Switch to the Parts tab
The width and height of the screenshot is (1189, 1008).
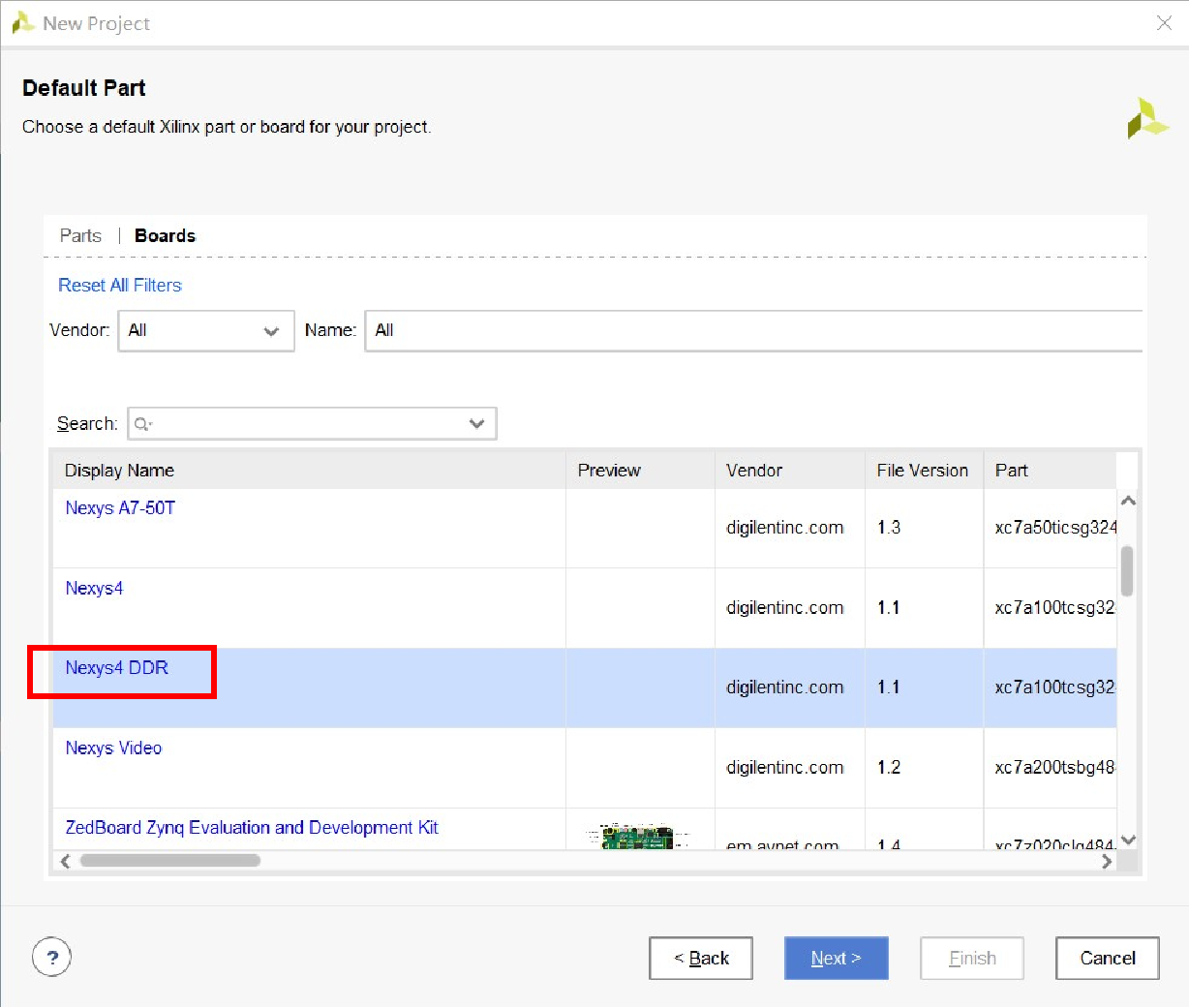pyautogui.click(x=80, y=235)
